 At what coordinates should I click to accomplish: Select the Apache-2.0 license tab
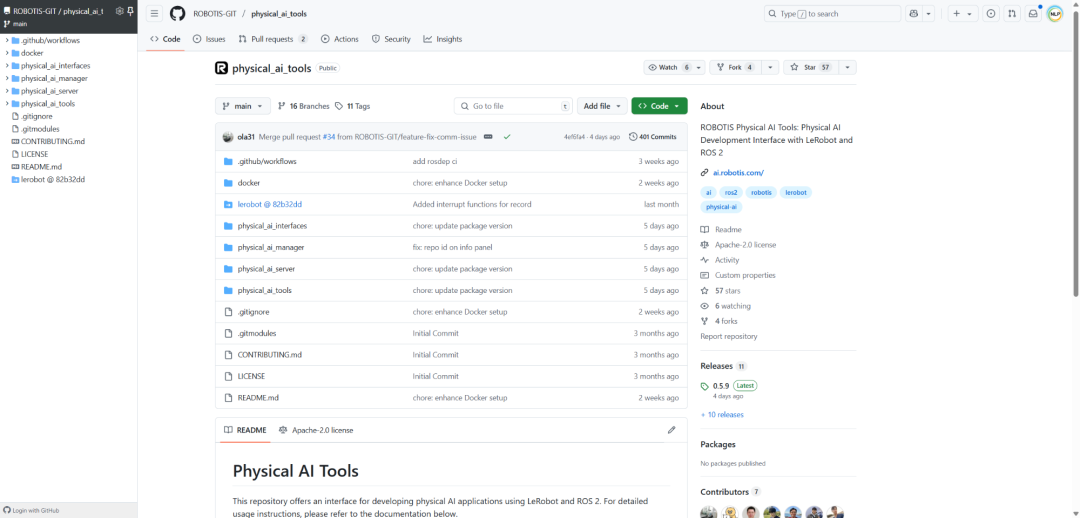316,430
